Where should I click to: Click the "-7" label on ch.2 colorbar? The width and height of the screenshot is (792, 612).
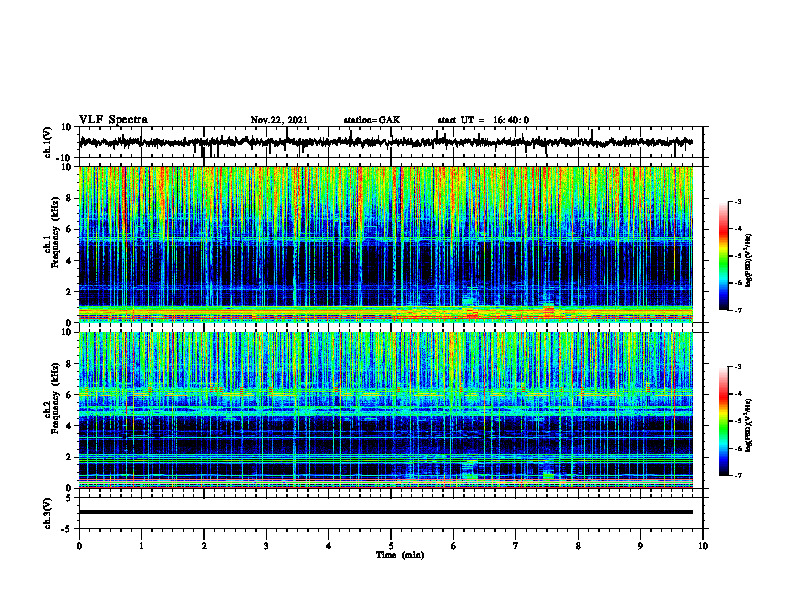[x=737, y=475]
